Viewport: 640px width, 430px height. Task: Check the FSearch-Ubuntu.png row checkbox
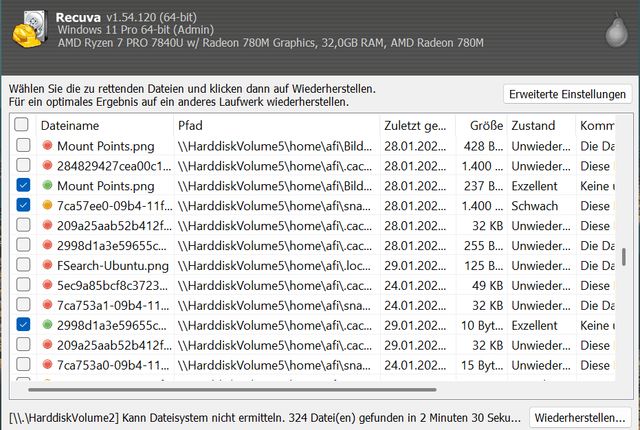pos(22,265)
